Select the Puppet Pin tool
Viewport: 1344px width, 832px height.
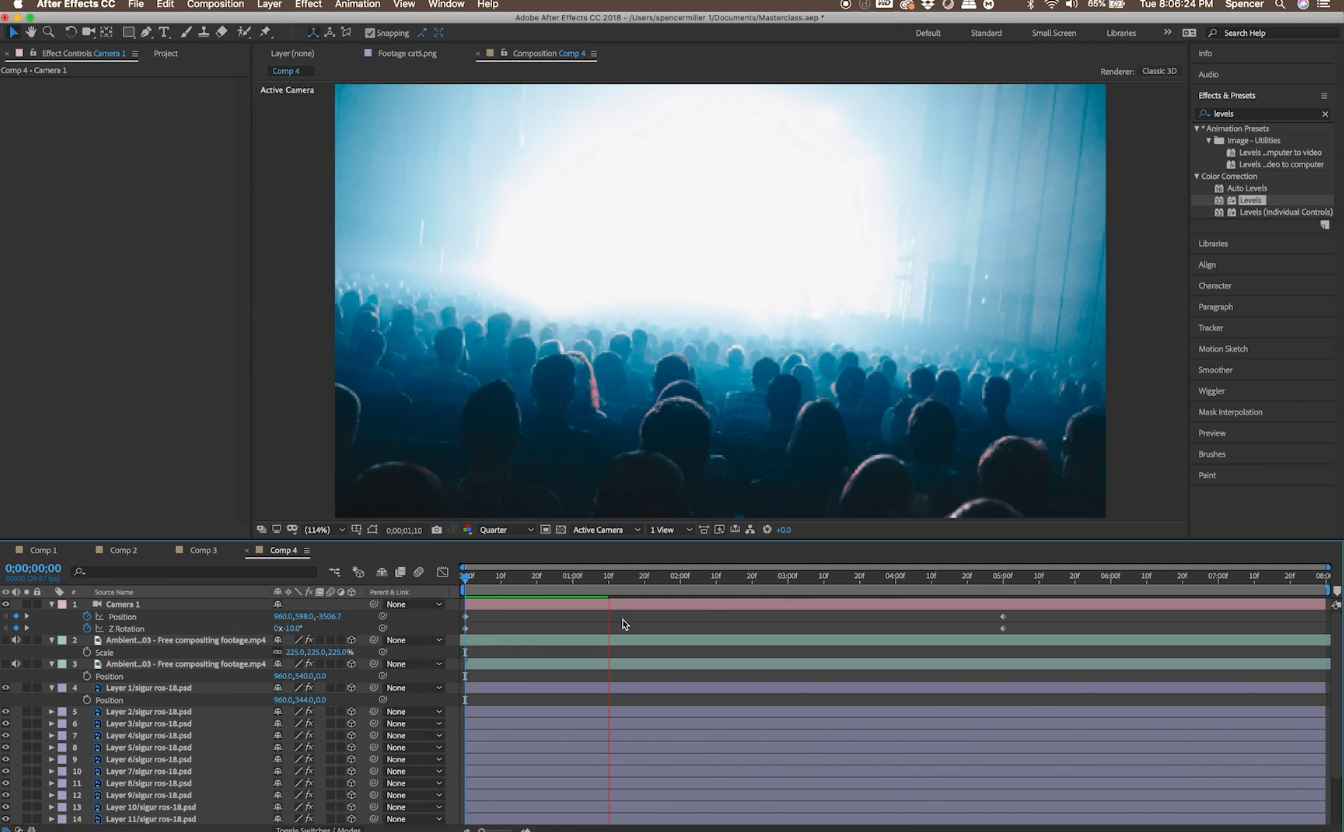pyautogui.click(x=265, y=33)
